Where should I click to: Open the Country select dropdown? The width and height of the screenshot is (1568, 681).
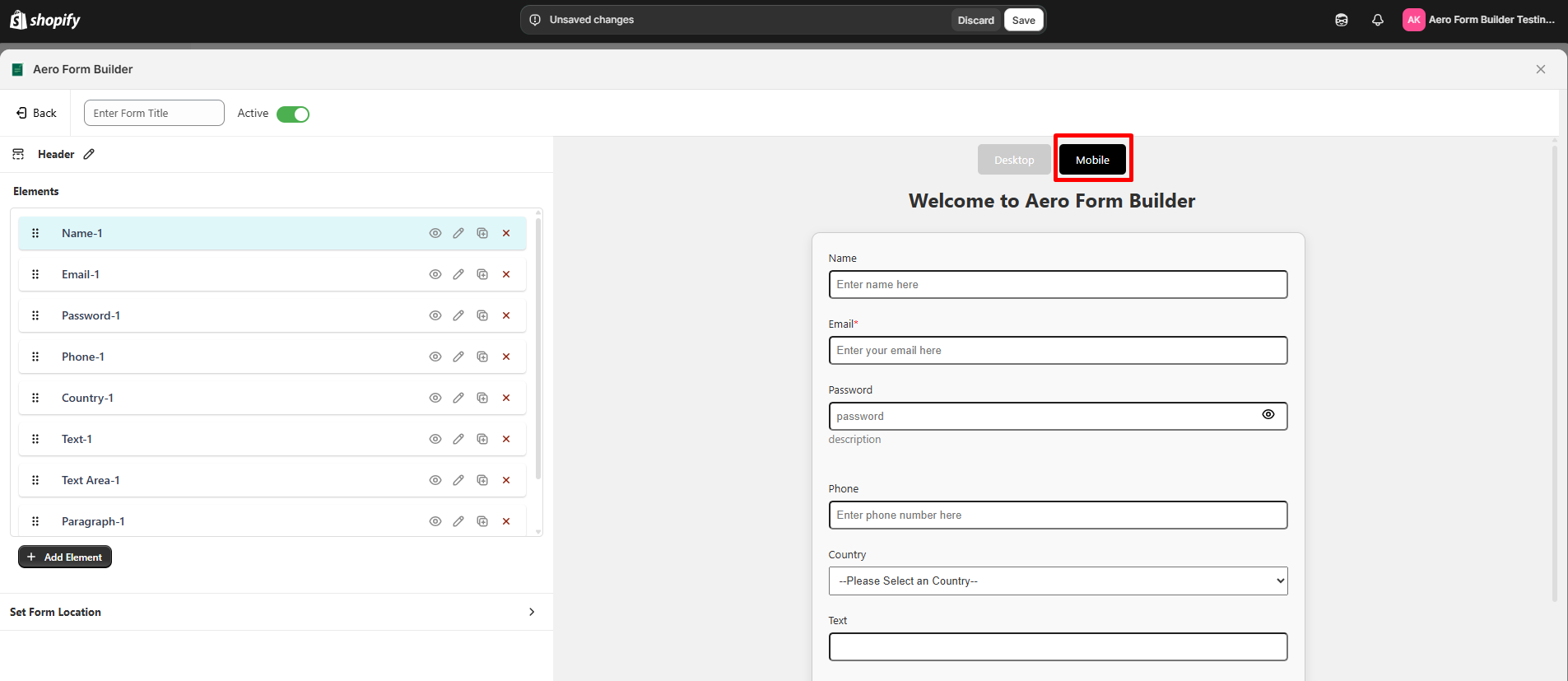(x=1058, y=581)
